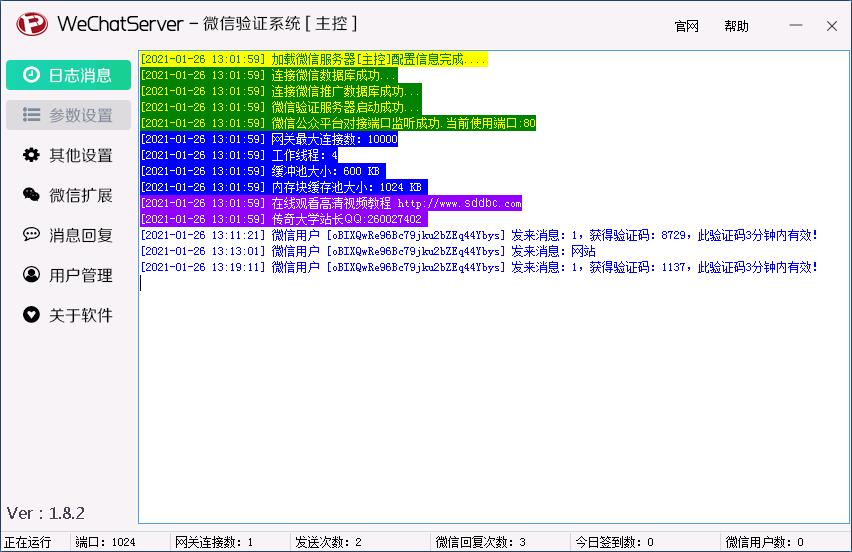Click the gear icon beside 其他设置
This screenshot has height=552, width=852.
click(31, 155)
